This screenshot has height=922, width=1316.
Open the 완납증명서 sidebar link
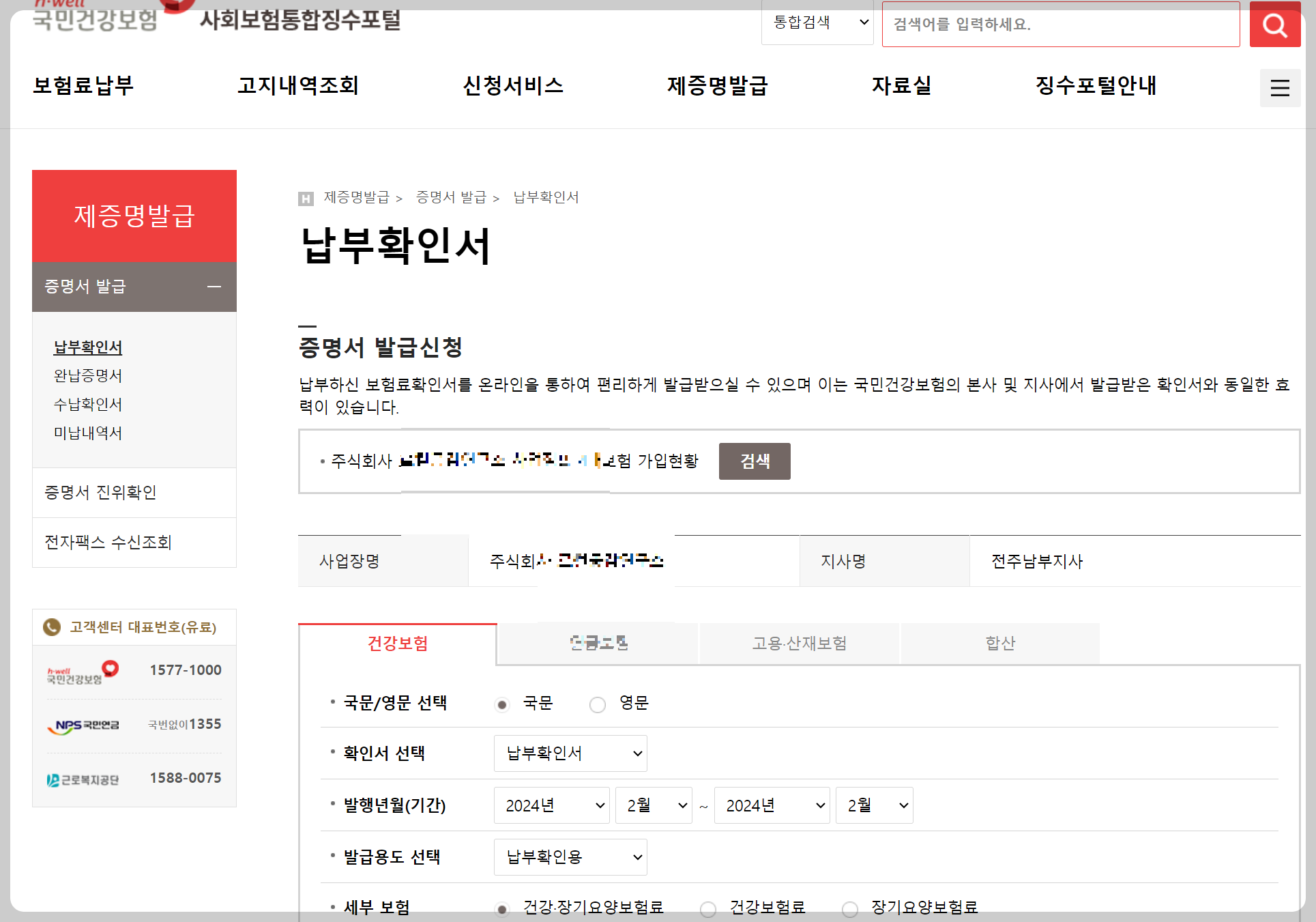point(88,376)
